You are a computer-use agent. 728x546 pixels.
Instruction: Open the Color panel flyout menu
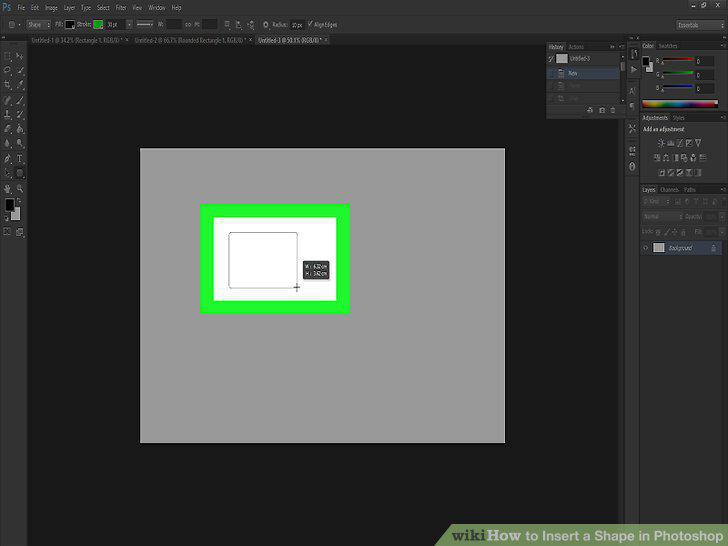click(722, 46)
